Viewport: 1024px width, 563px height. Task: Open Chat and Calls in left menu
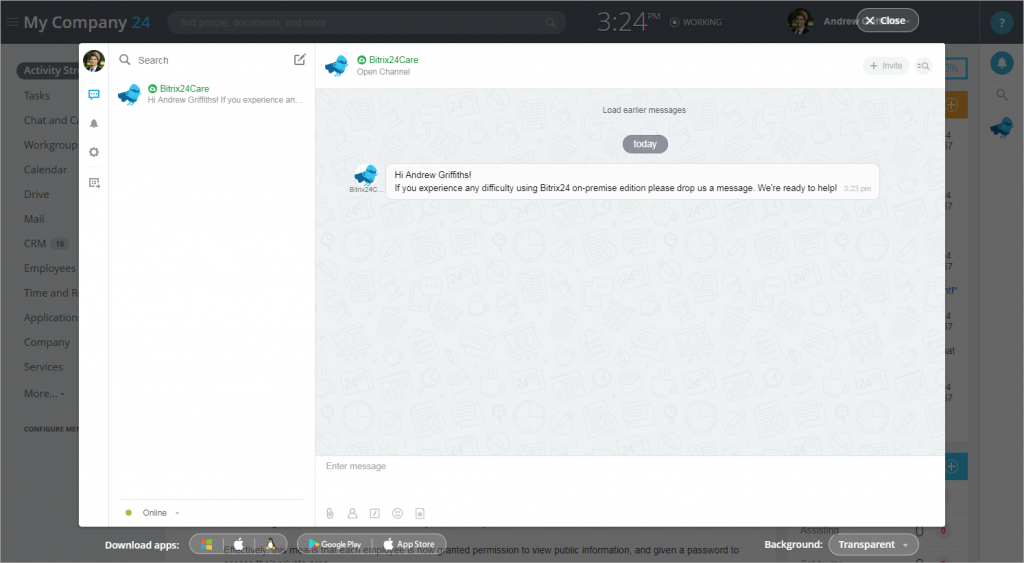coord(51,120)
